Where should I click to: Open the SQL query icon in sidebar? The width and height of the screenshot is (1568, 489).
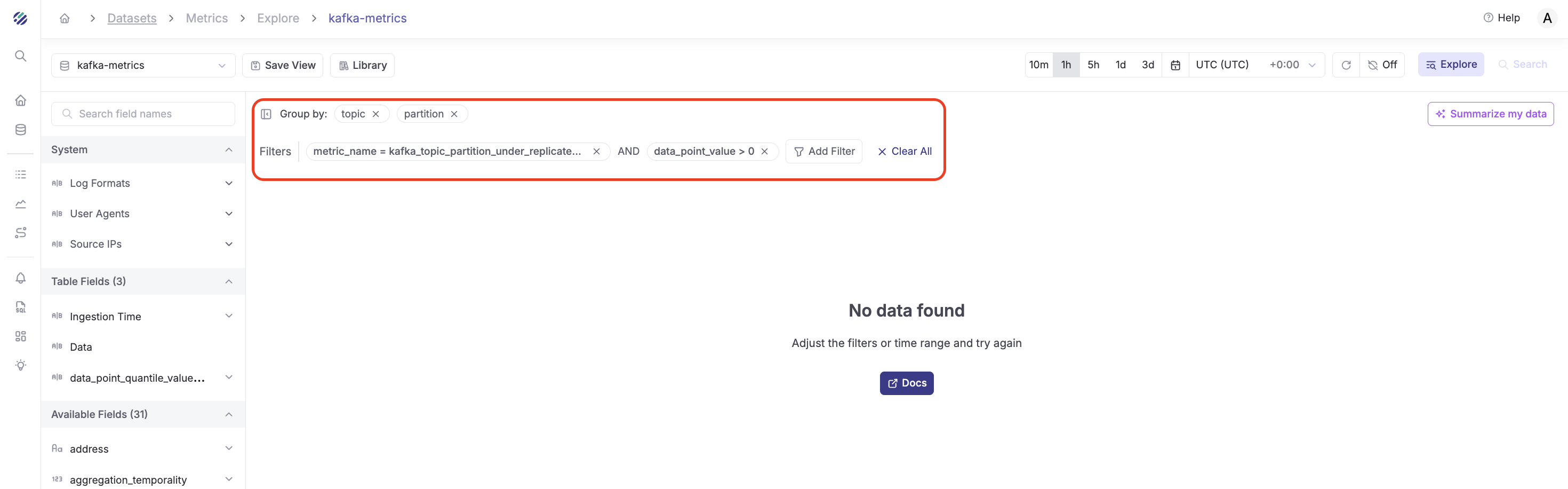(21, 307)
